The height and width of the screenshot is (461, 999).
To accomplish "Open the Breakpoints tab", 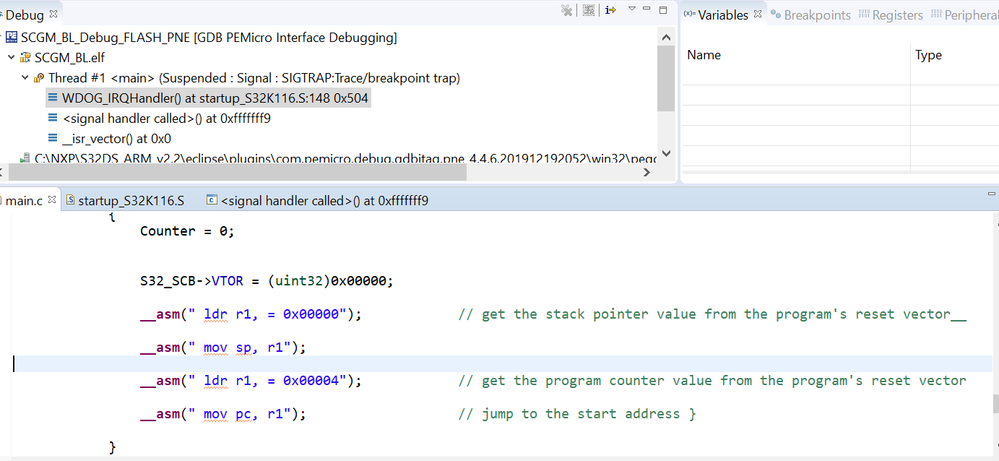I will [817, 15].
